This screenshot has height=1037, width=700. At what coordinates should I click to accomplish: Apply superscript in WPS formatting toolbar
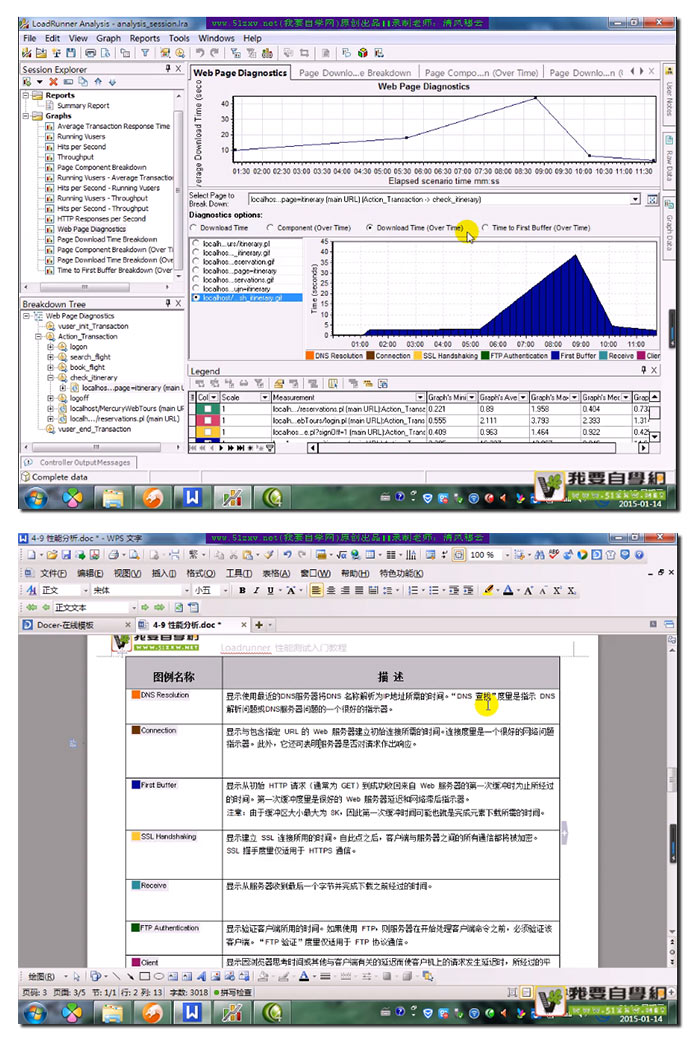(557, 591)
